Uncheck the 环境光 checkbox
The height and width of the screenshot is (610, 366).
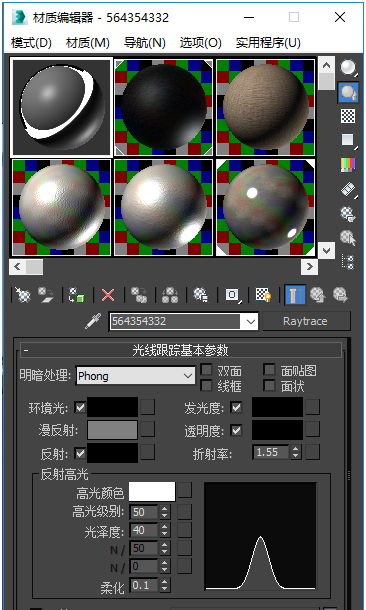80,408
